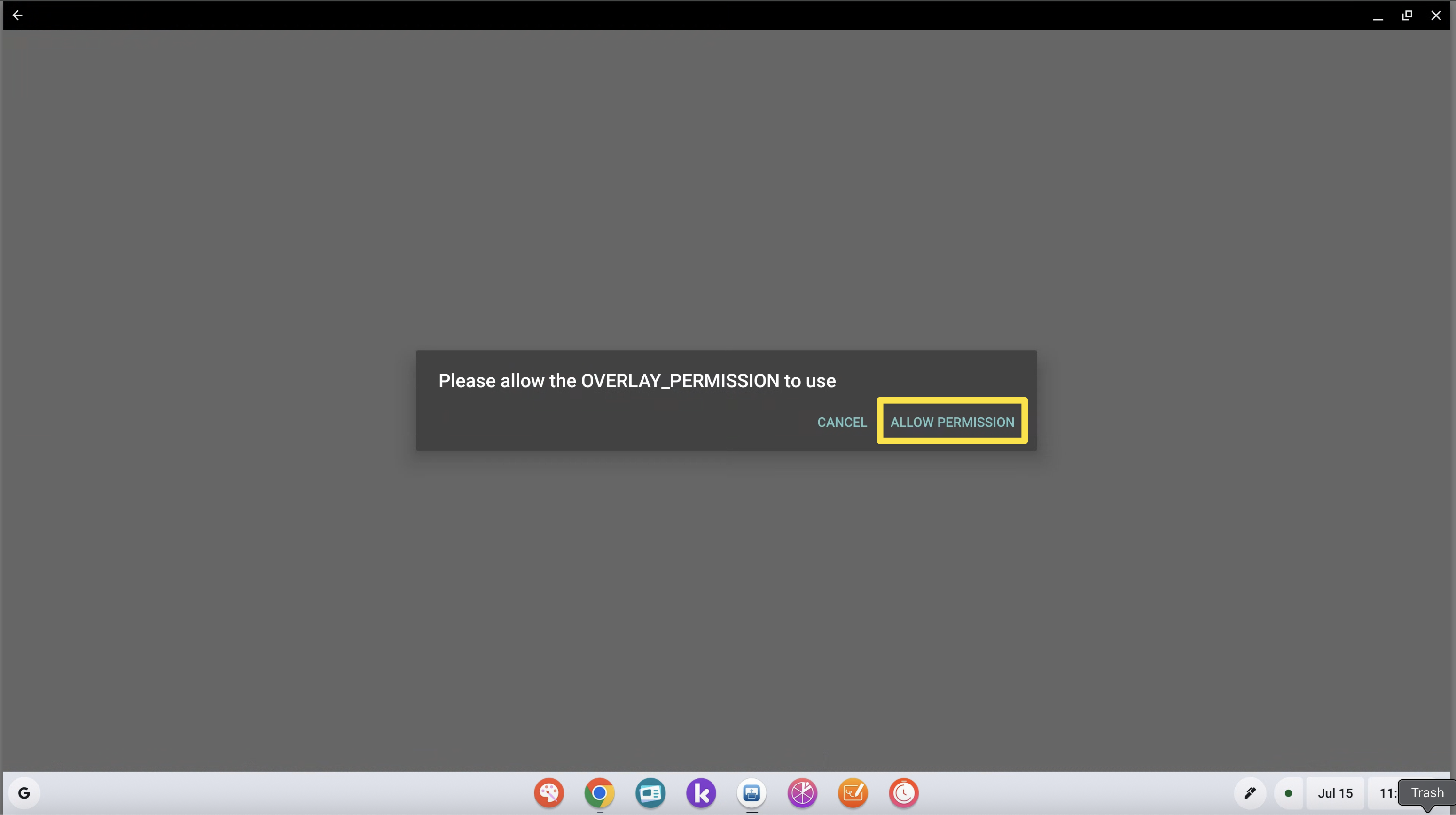1456x815 pixels.
Task: Click CANCEL in the permission dialog
Action: point(842,422)
